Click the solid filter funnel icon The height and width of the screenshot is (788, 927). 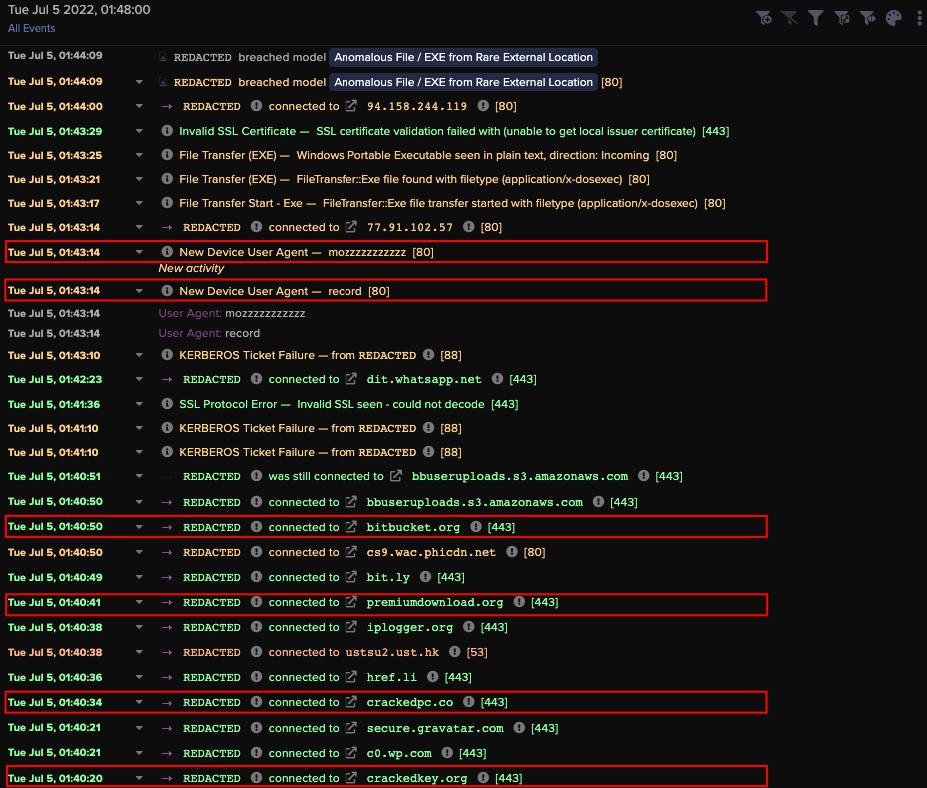coord(815,17)
